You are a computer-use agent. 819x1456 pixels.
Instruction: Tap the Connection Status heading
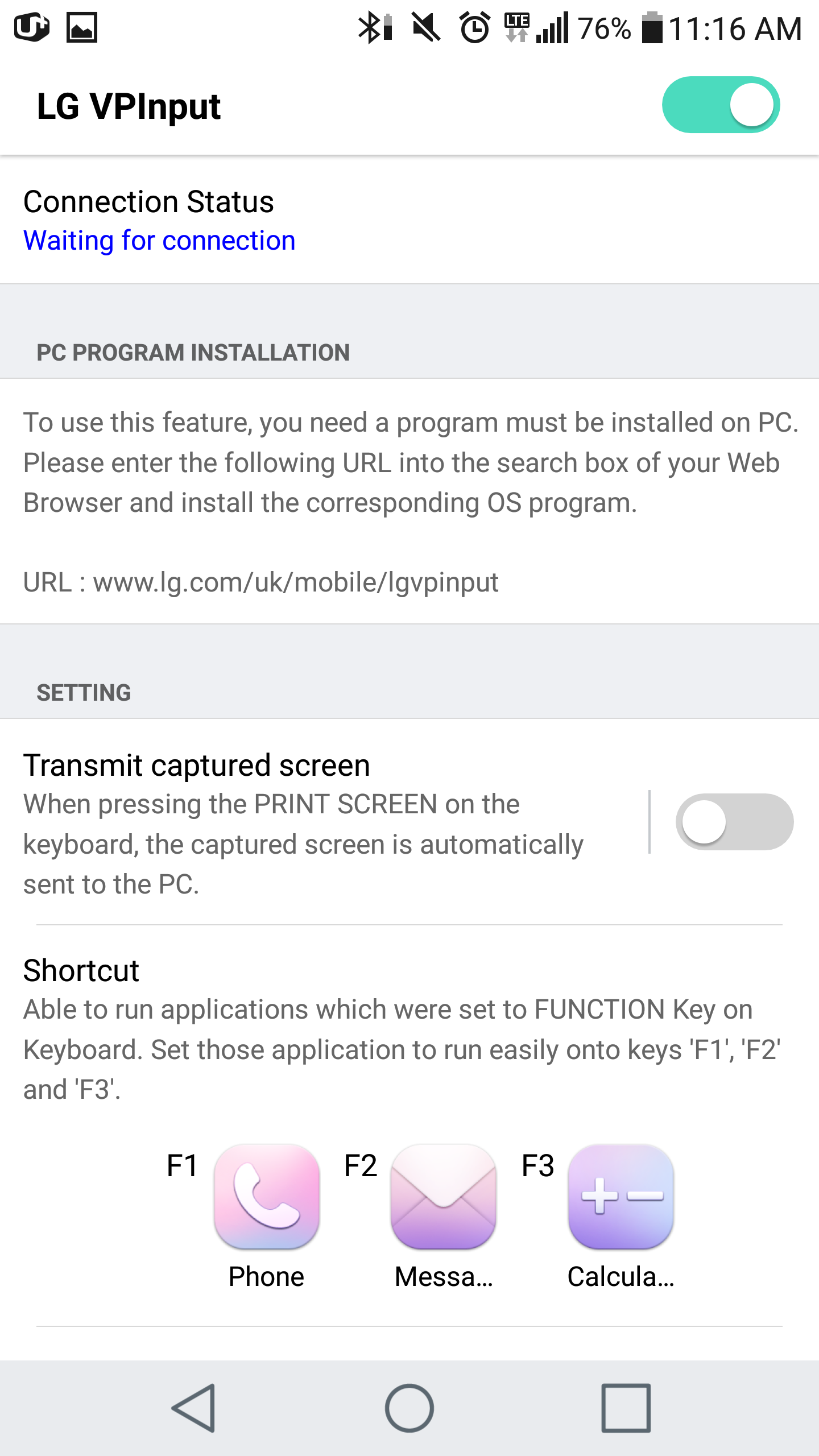[148, 202]
